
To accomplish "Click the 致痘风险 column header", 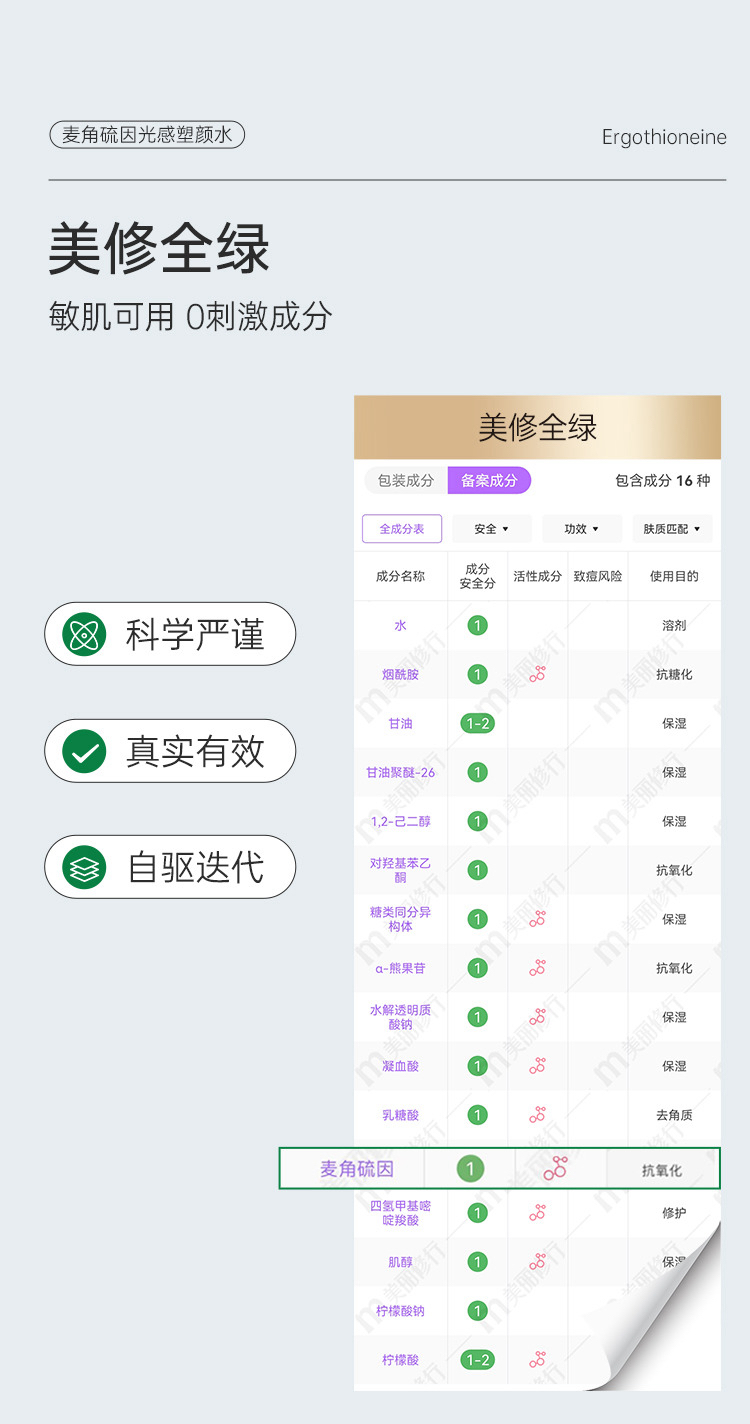I will coord(598,577).
